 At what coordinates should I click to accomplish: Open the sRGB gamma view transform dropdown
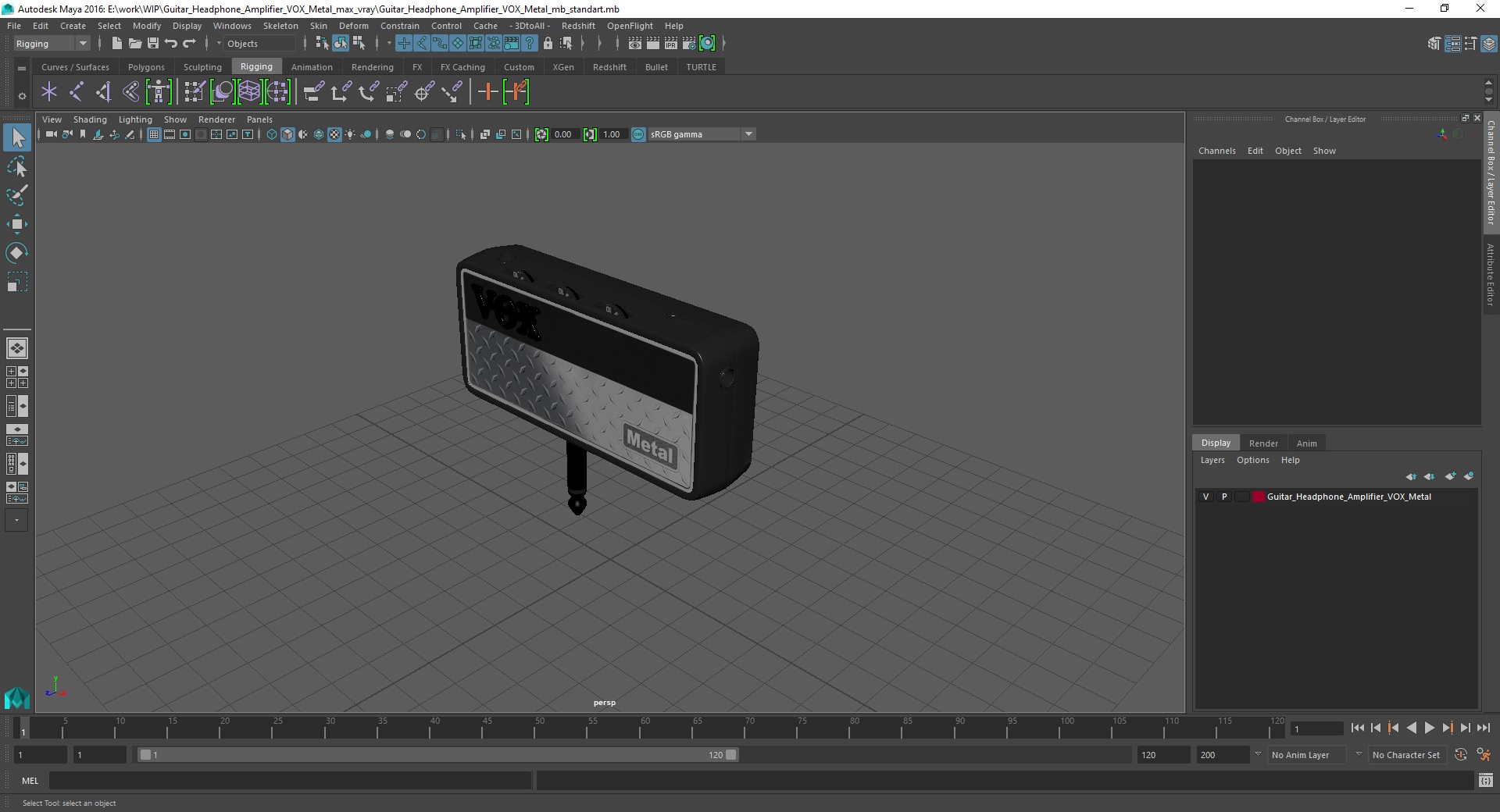coord(701,134)
